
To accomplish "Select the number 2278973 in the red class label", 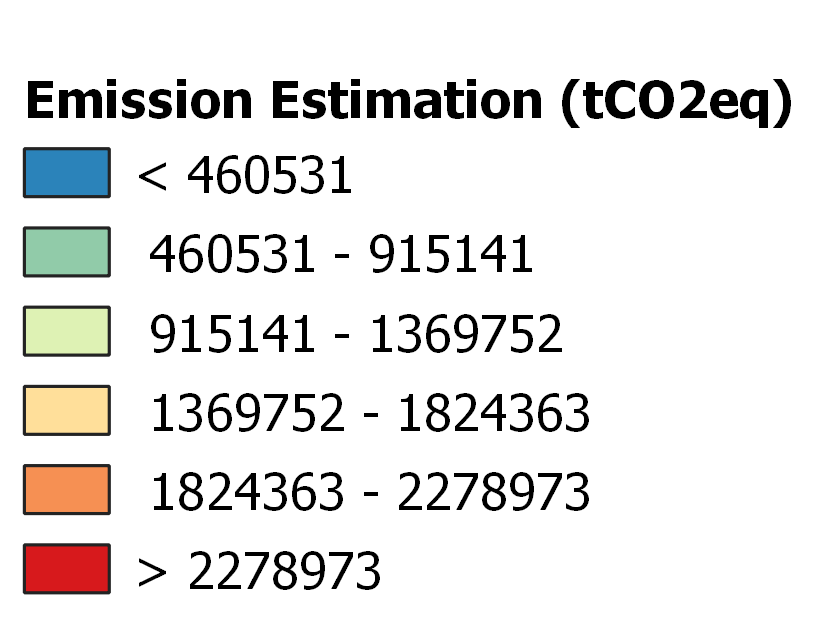I will 285,572.
